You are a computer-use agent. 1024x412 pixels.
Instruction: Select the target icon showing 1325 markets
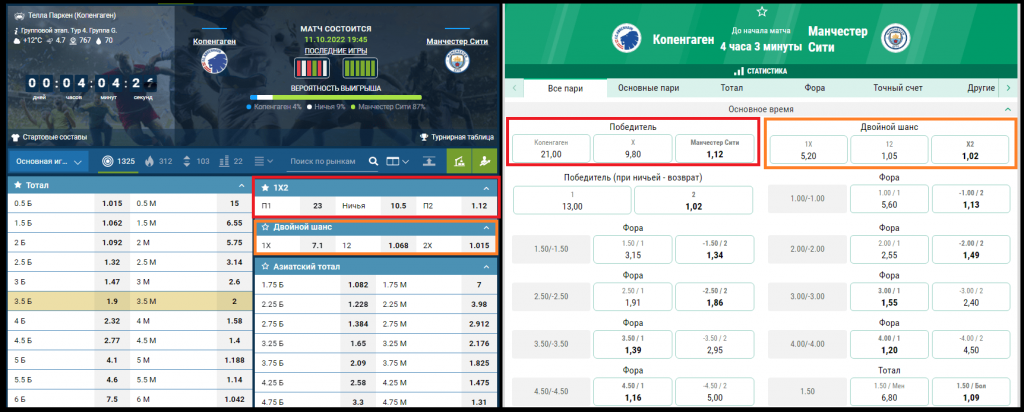coord(109,161)
